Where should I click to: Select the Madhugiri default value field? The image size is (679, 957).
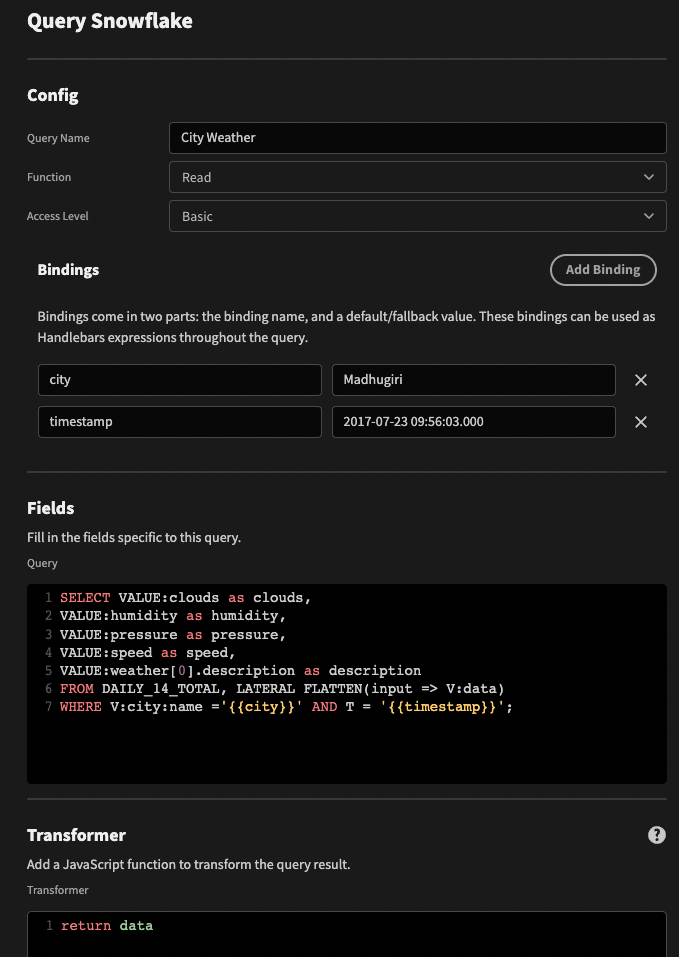point(473,380)
